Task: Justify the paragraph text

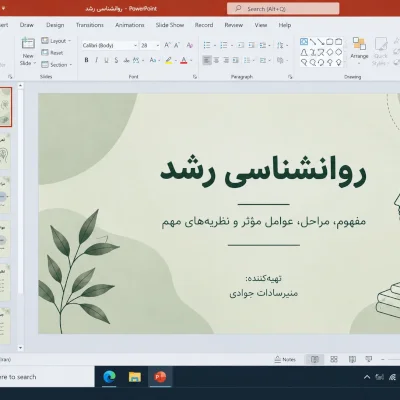Action: point(236,60)
